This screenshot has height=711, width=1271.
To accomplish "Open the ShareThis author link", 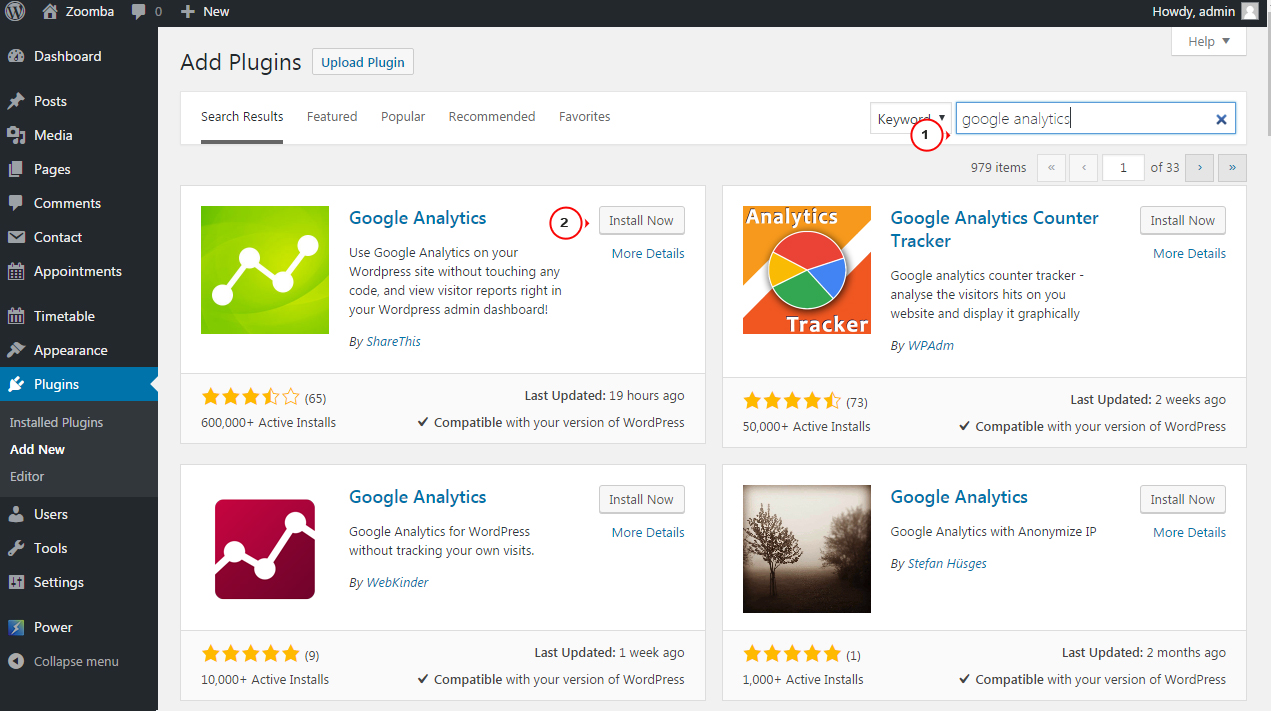I will tap(393, 341).
